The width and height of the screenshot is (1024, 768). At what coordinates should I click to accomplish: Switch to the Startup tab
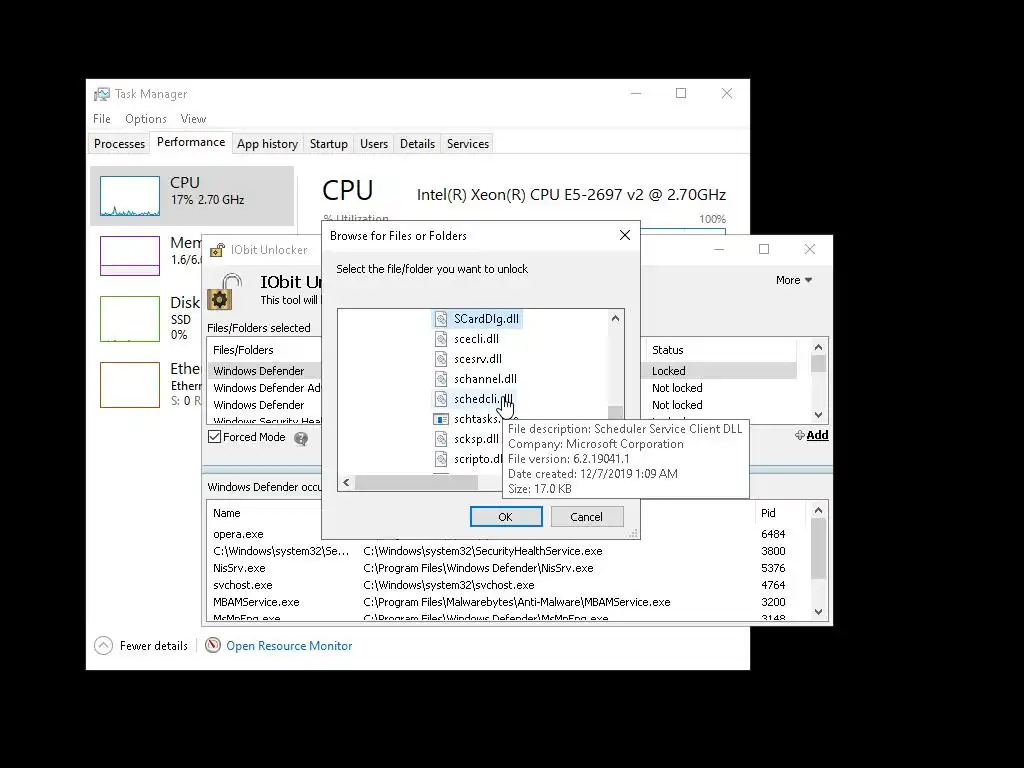click(x=328, y=144)
